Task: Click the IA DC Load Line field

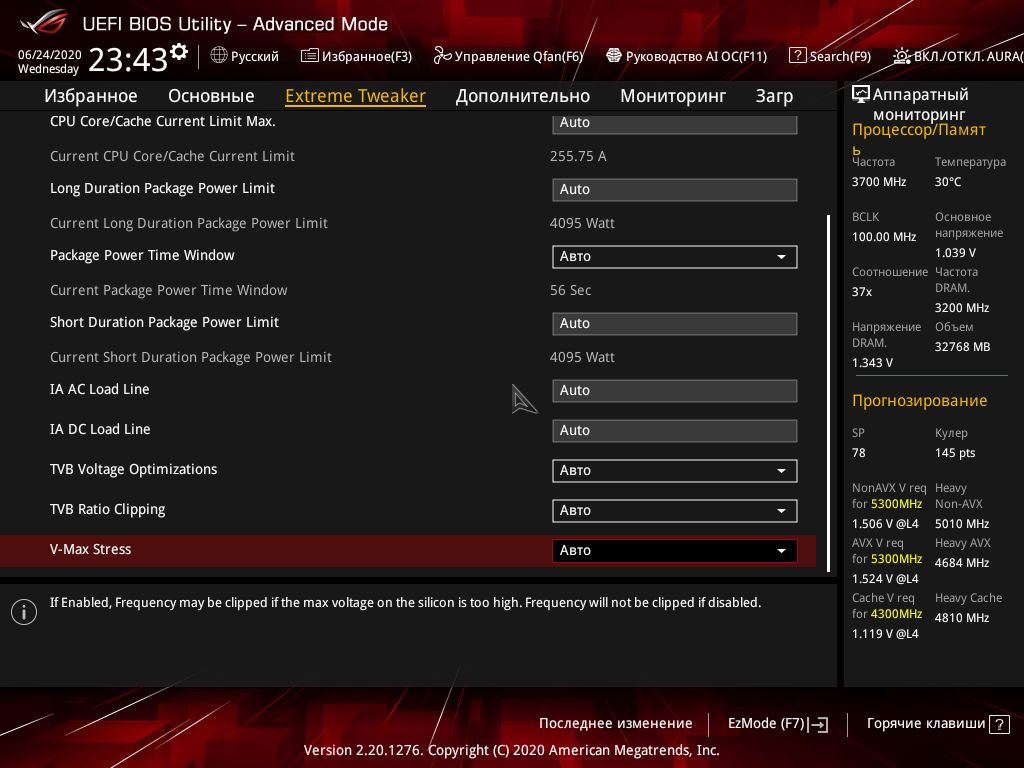Action: [675, 431]
